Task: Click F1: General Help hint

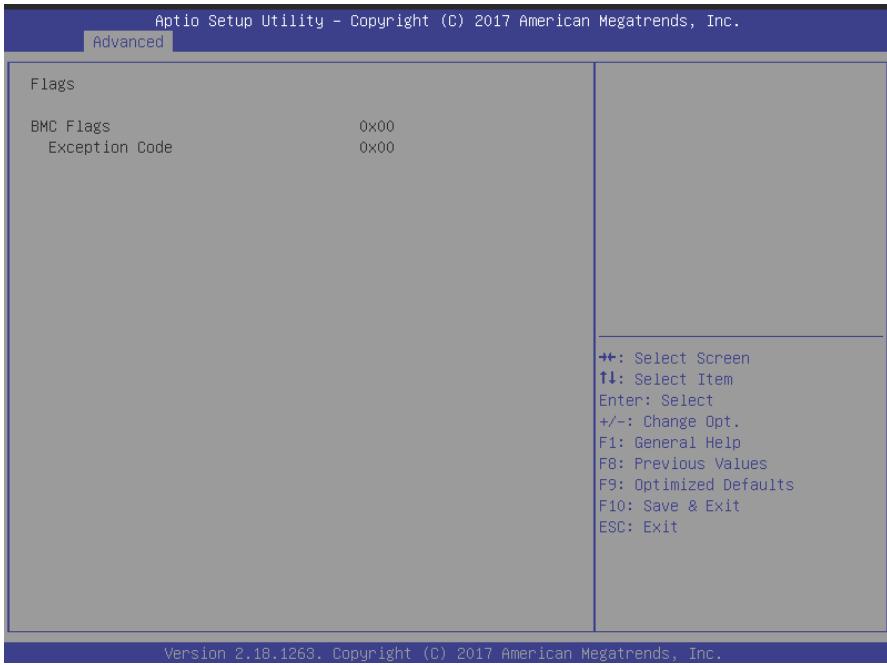Action: click(x=670, y=443)
